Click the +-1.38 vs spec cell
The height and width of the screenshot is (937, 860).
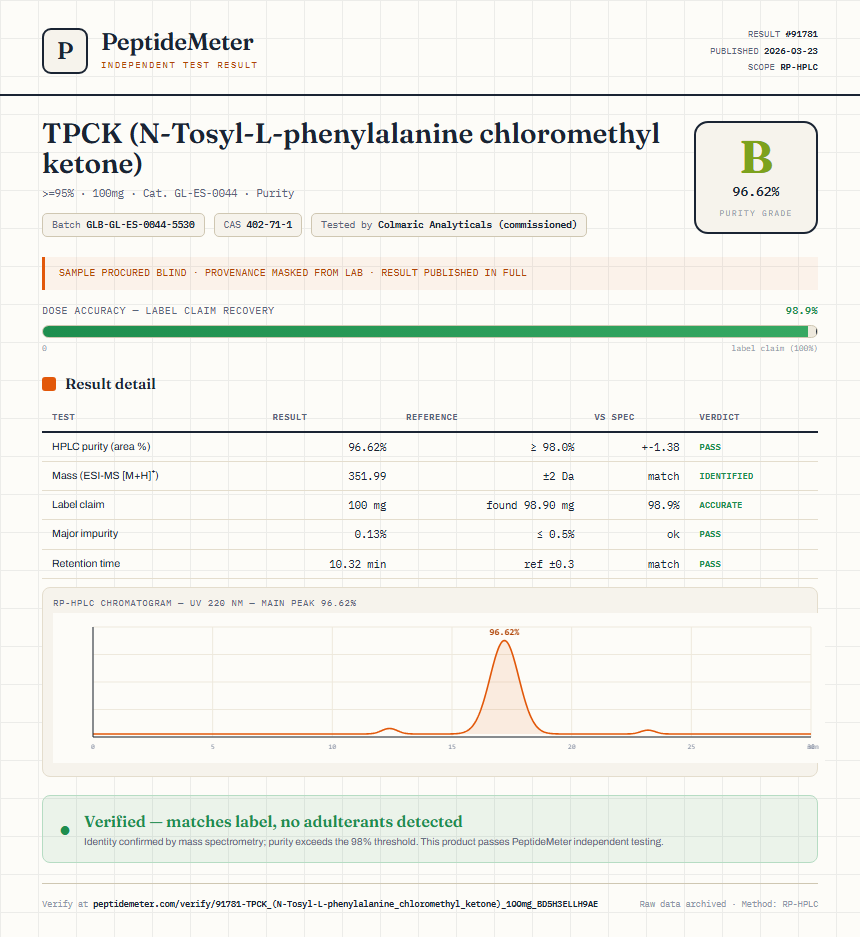point(660,447)
